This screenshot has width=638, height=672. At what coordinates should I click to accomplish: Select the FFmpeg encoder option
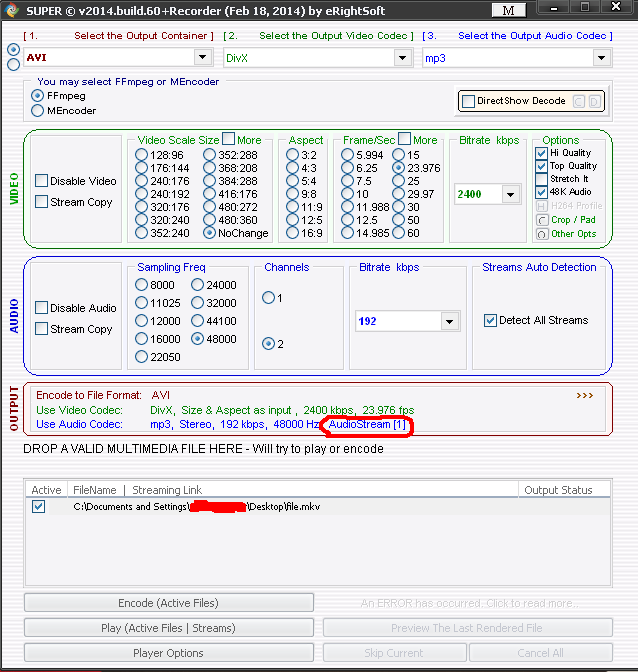tap(38, 96)
